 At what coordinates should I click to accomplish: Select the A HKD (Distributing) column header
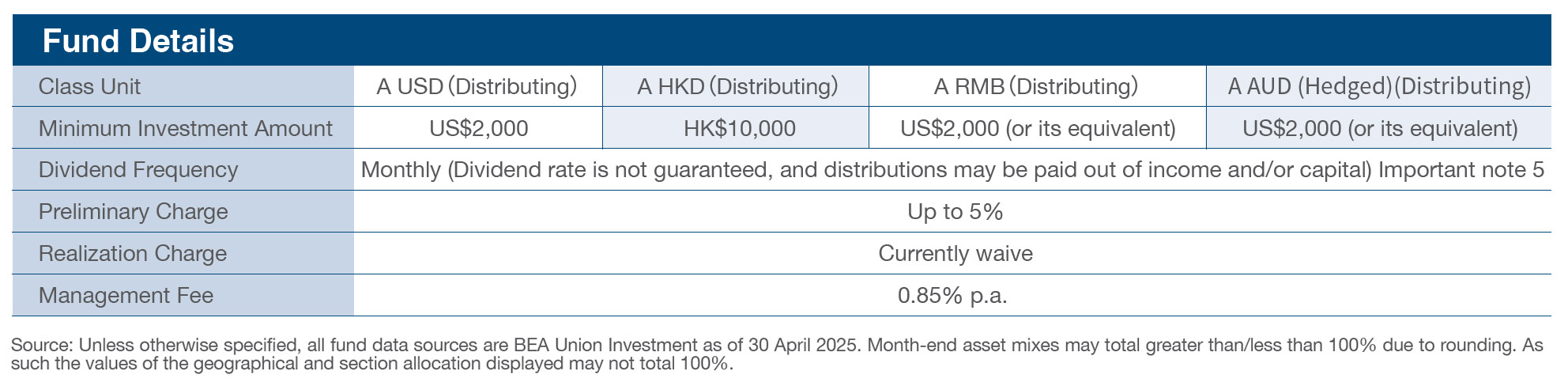tap(737, 86)
